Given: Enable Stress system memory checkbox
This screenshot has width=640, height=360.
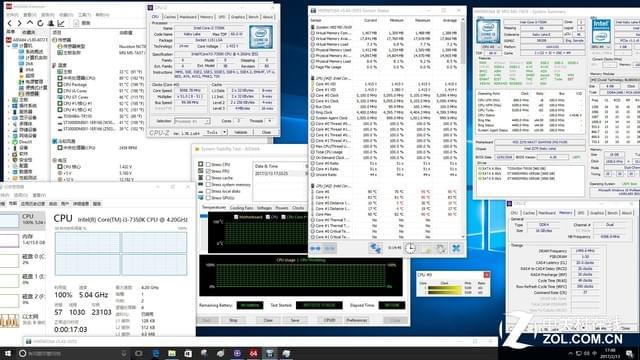Looking at the screenshot, I should click(x=208, y=184).
